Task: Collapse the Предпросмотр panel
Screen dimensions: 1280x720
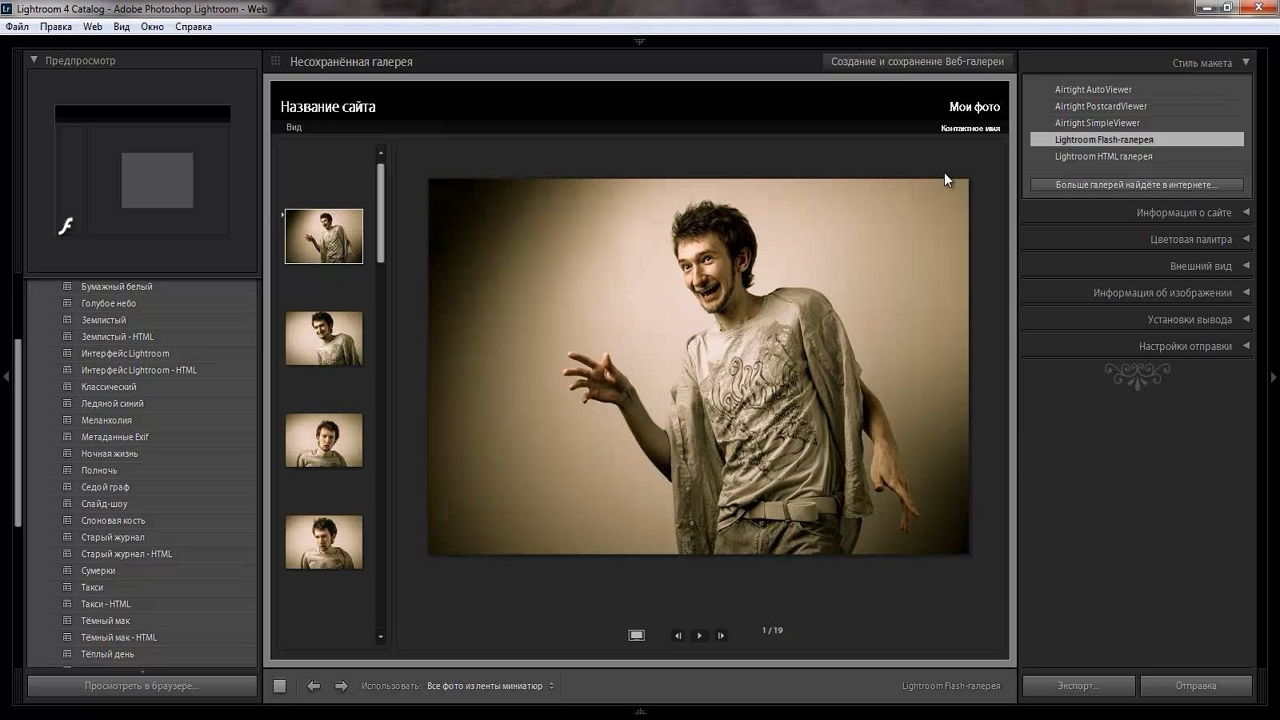Action: click(x=34, y=60)
